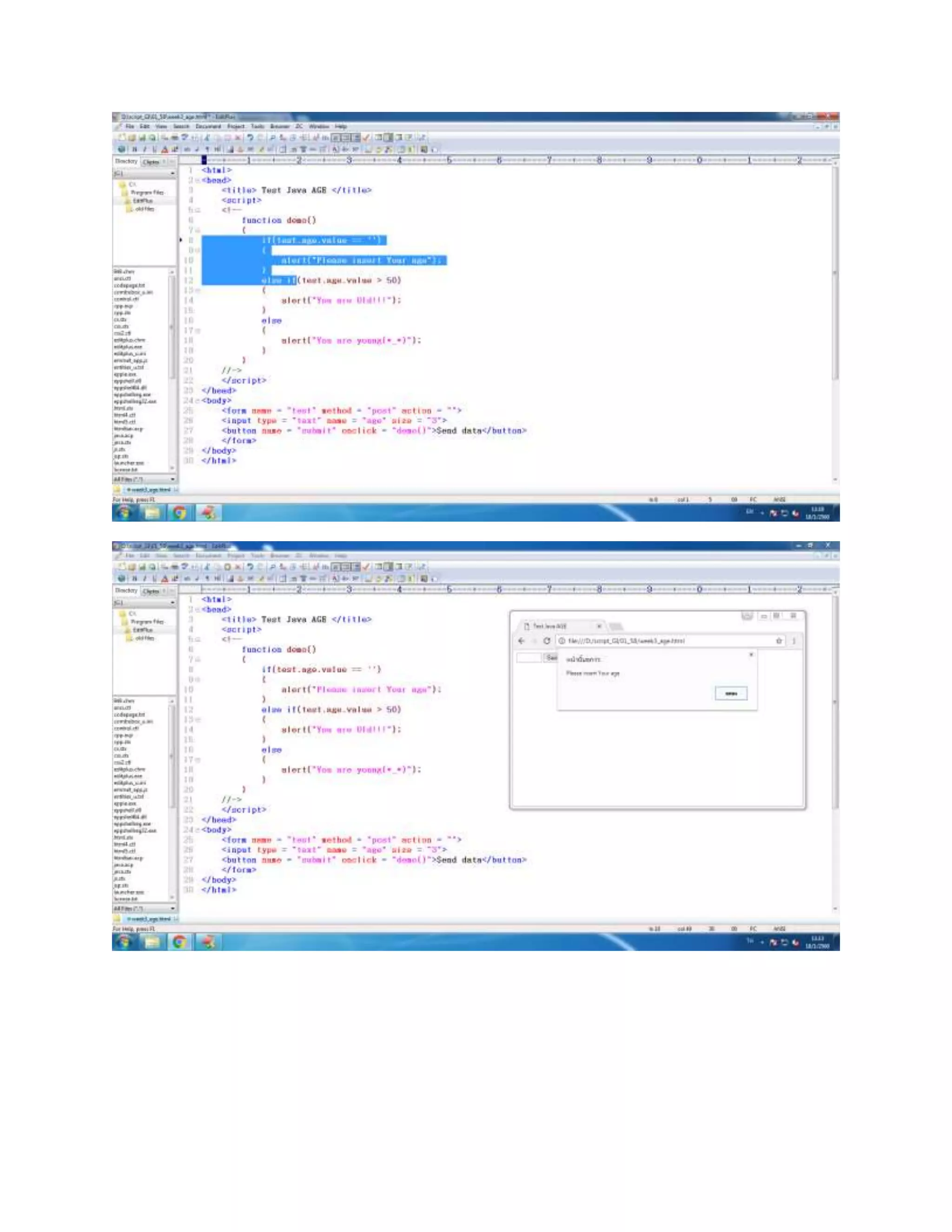The height and width of the screenshot is (1232, 952).
Task: Open Chrome's three-dot menu
Action: [794, 641]
